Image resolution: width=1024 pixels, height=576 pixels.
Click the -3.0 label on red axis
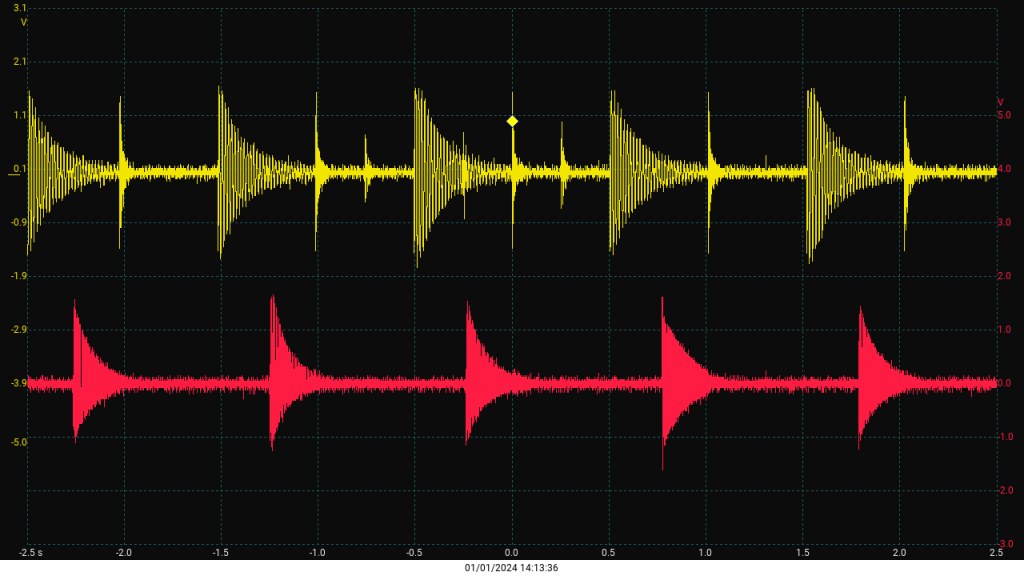tap(1005, 544)
